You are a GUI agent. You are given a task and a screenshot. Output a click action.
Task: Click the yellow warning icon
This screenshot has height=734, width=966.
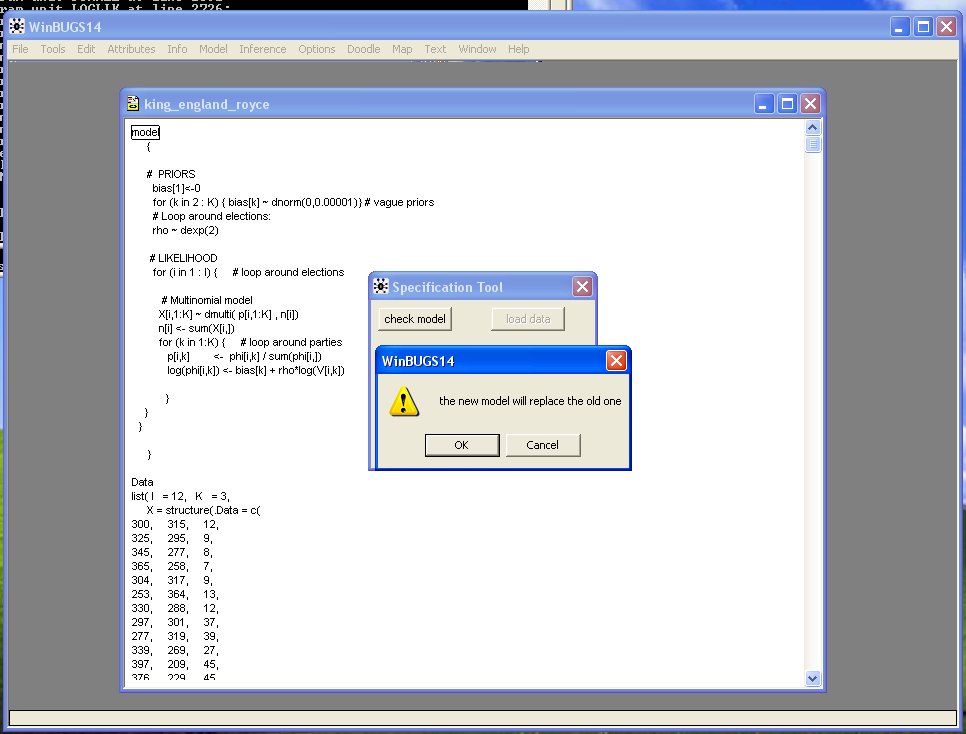tap(404, 402)
